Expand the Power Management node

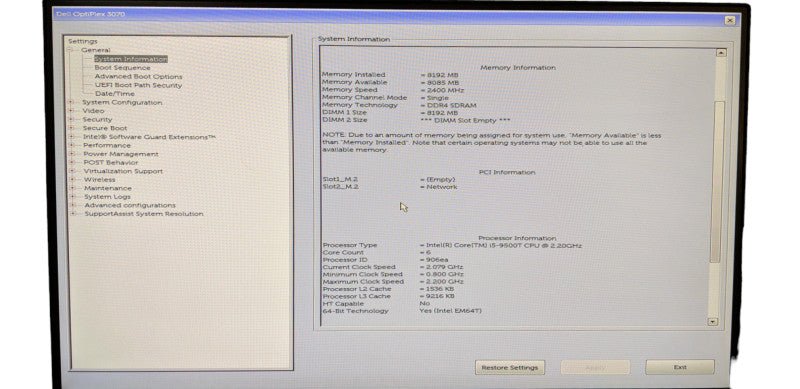(x=71, y=154)
